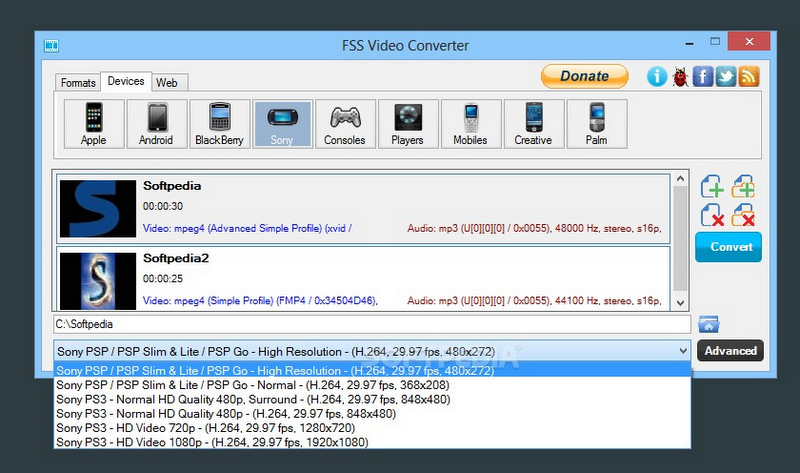800x473 pixels.
Task: Open the blue info icon
Action: click(x=657, y=77)
